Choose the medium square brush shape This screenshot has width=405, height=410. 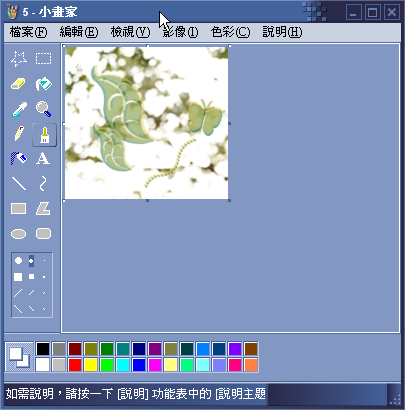(x=31, y=277)
